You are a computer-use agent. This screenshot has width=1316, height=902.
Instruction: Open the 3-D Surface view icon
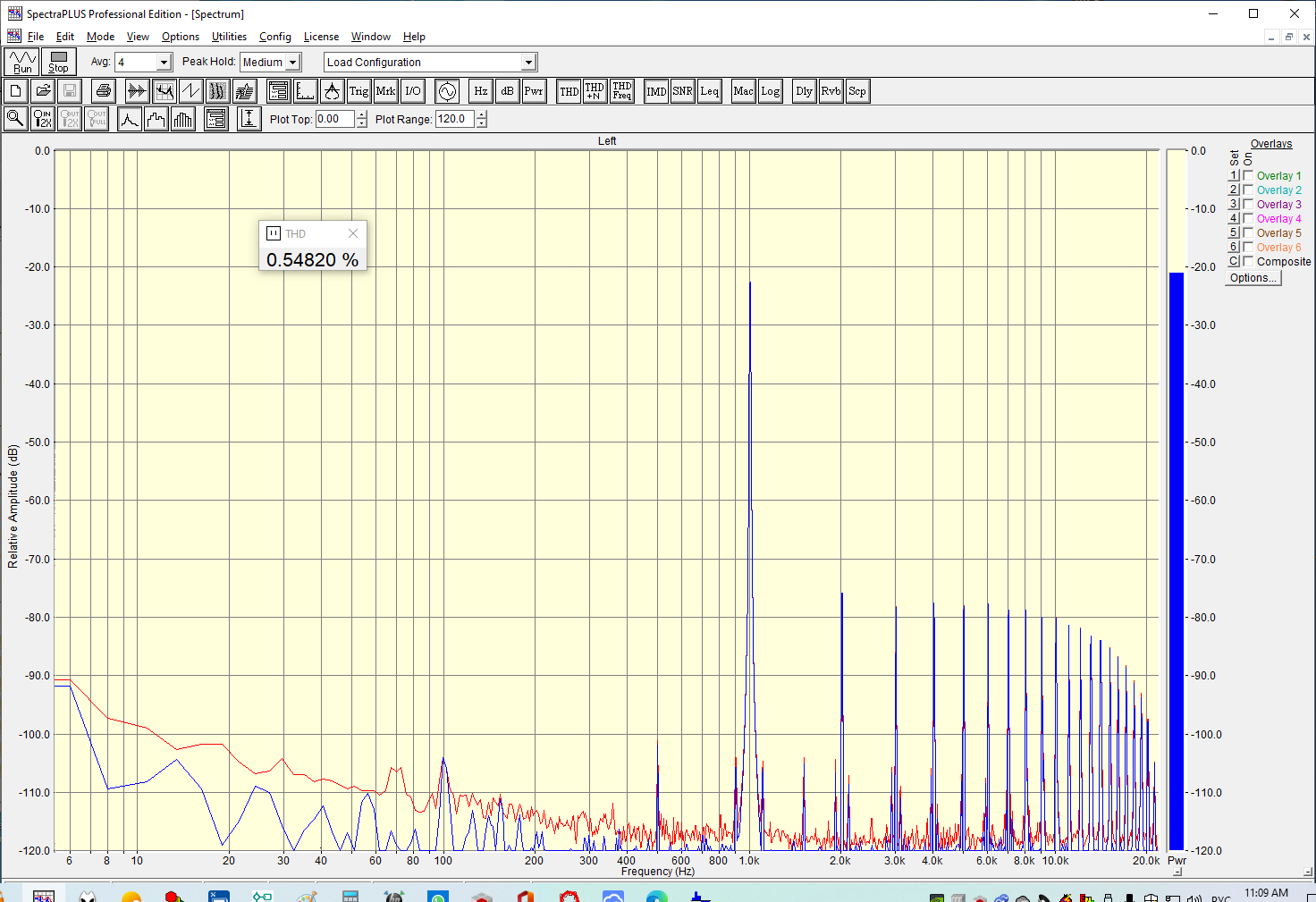pyautogui.click(x=244, y=91)
